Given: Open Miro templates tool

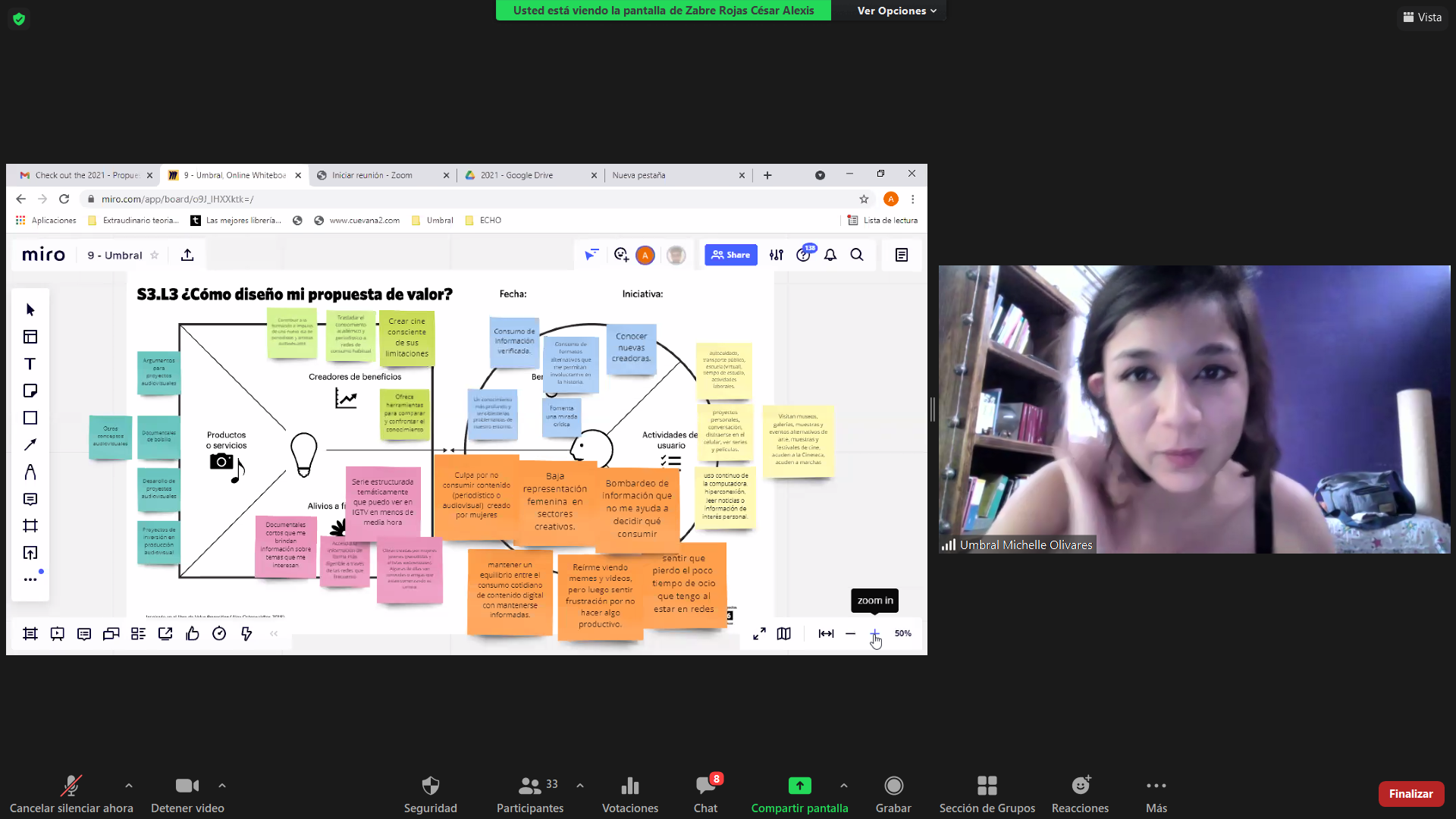Looking at the screenshot, I should click(x=30, y=337).
